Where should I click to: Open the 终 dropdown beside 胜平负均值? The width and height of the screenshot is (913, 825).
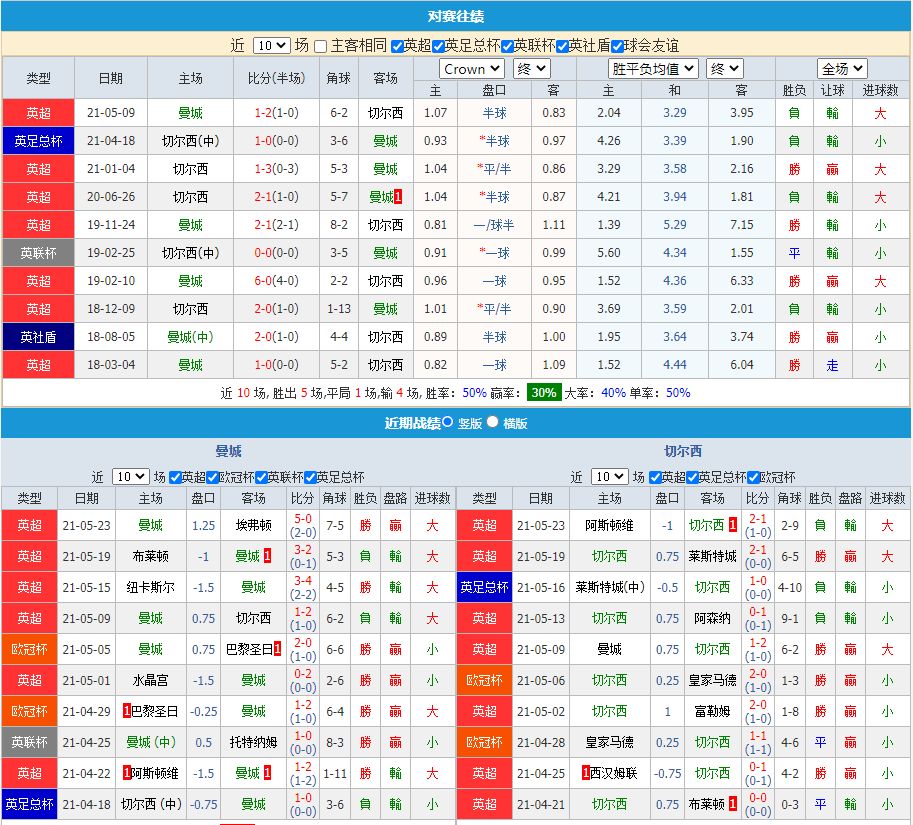[724, 69]
